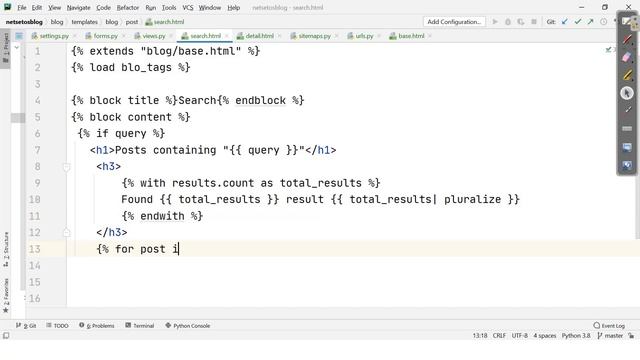The image size is (640, 360).
Task: Select the cursor pointer annotation tool
Action: pos(627,93)
